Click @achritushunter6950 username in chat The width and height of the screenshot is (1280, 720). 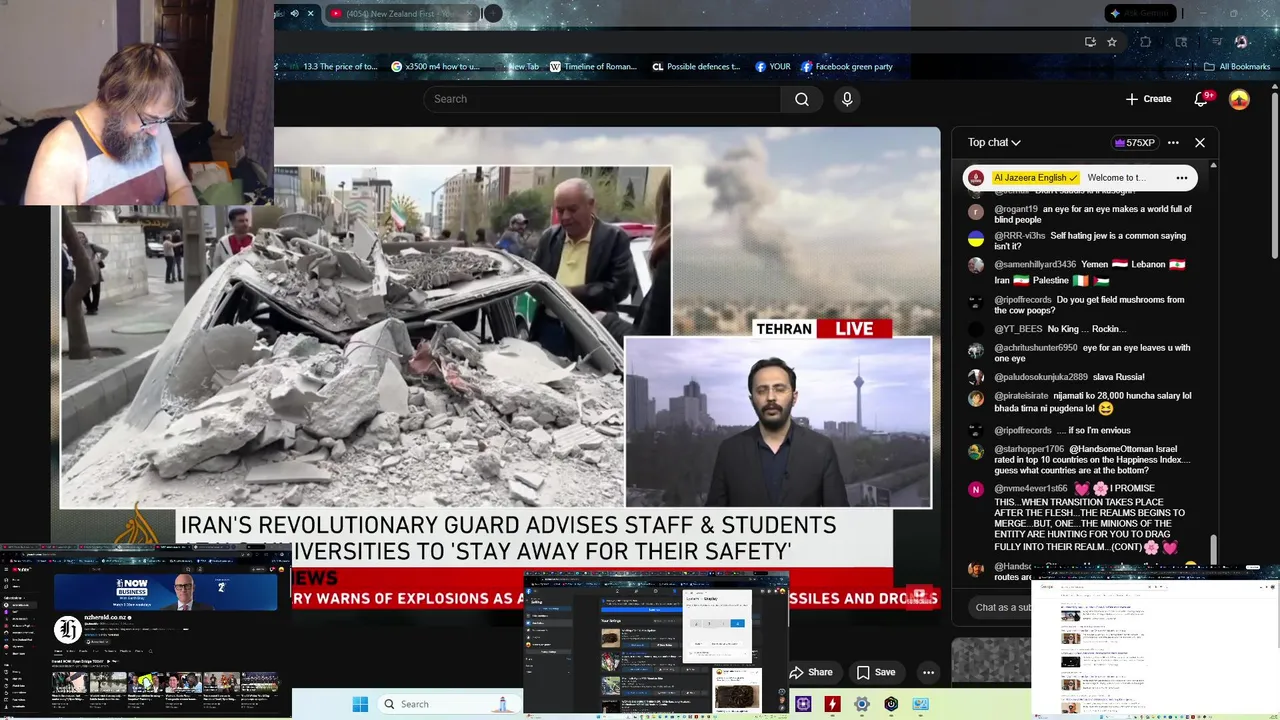click(1036, 348)
